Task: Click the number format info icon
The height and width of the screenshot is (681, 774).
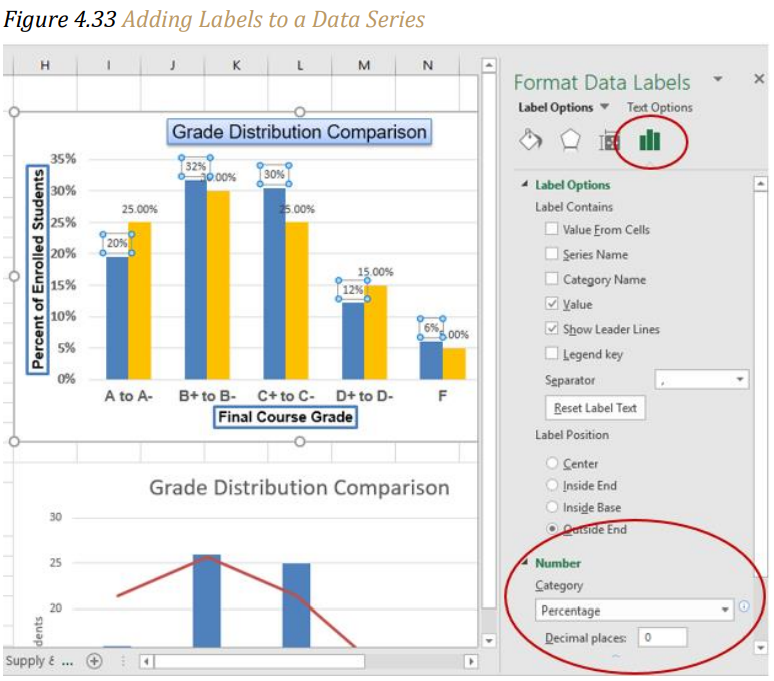Action: [x=744, y=606]
